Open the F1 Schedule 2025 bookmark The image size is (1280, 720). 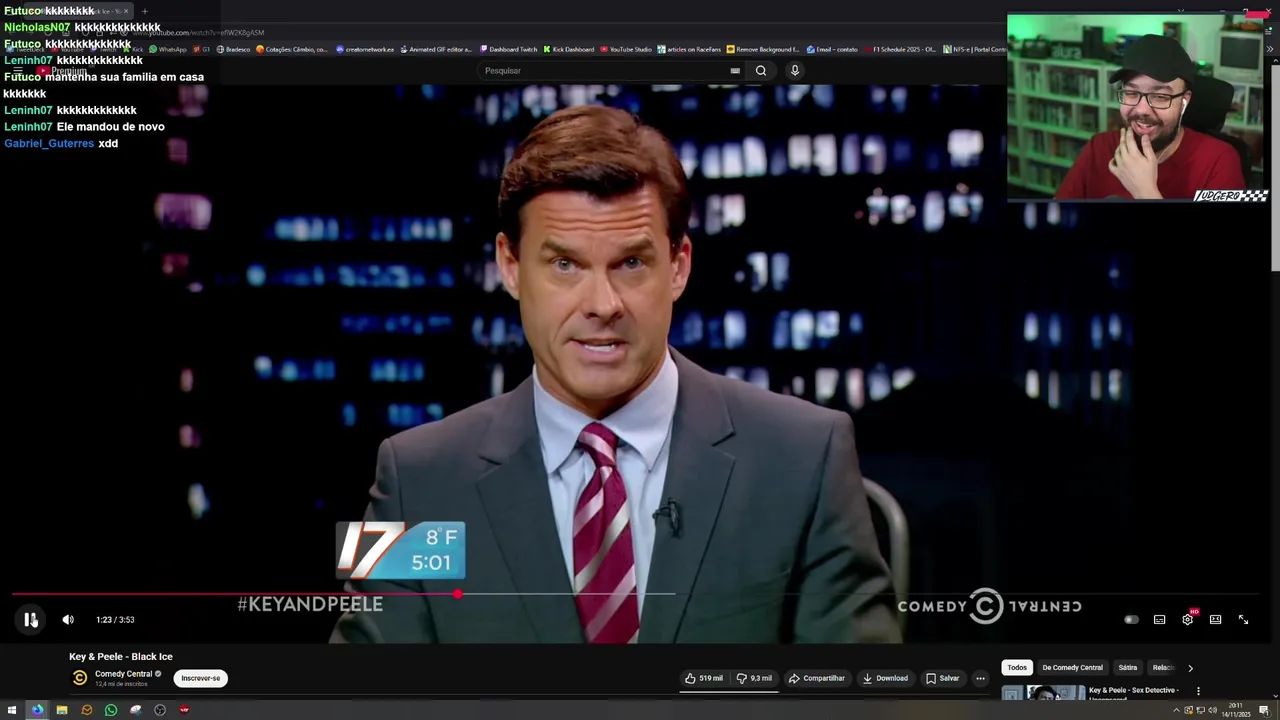899,49
